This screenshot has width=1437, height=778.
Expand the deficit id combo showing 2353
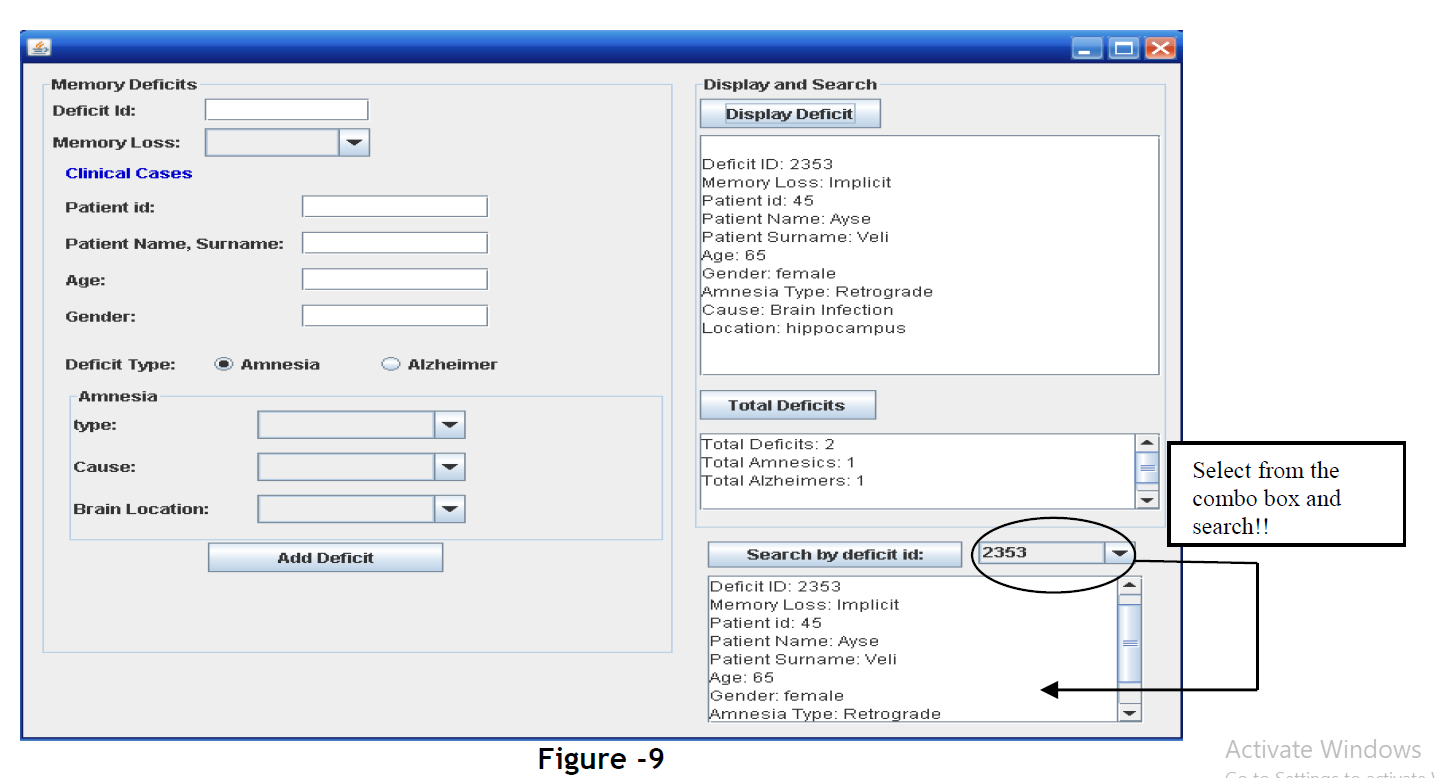(1118, 552)
